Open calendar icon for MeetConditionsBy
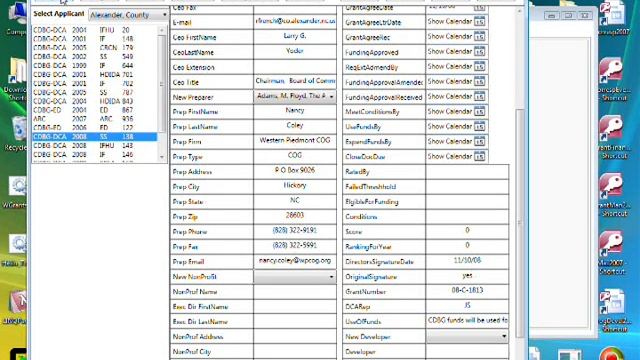640x360 pixels. [x=480, y=111]
